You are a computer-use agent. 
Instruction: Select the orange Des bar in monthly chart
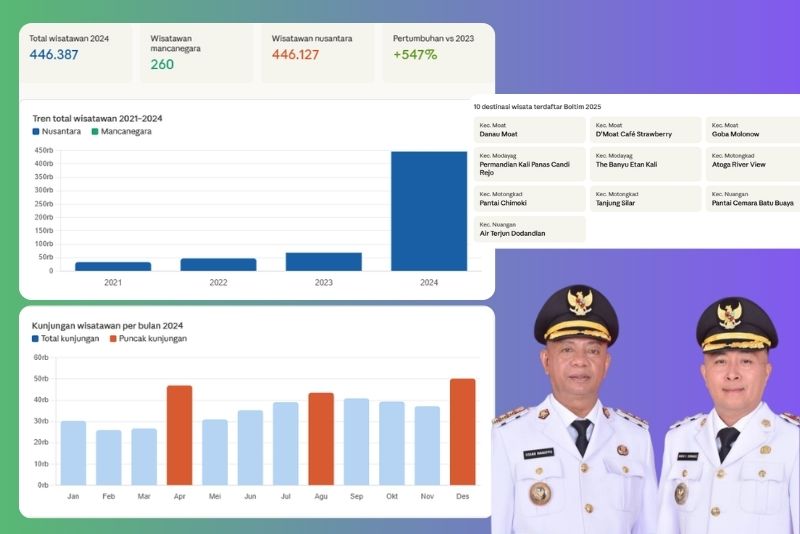click(463, 432)
